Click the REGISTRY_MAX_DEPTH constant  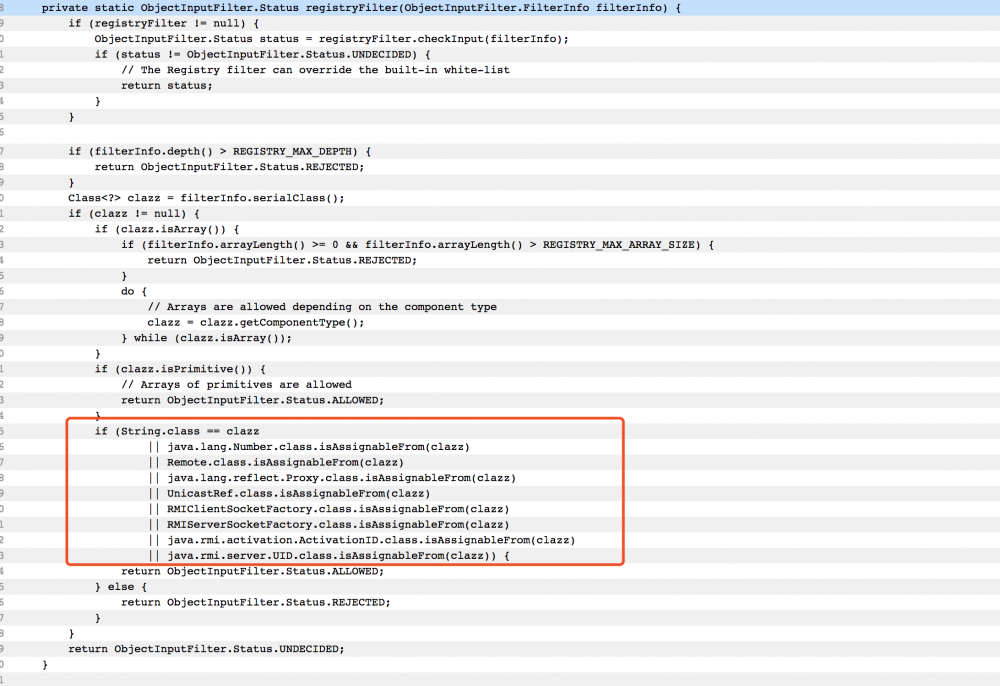point(292,151)
